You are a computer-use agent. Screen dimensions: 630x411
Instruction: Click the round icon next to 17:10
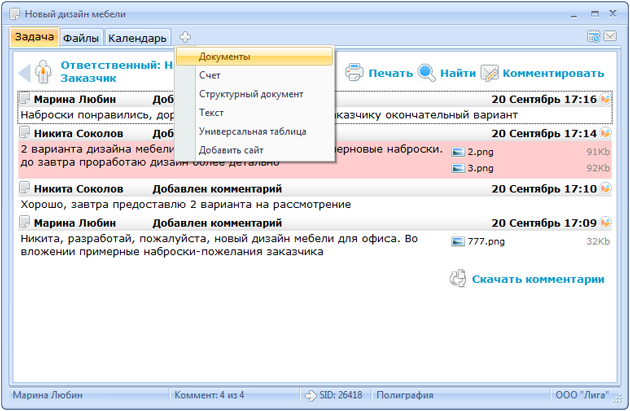coord(605,188)
